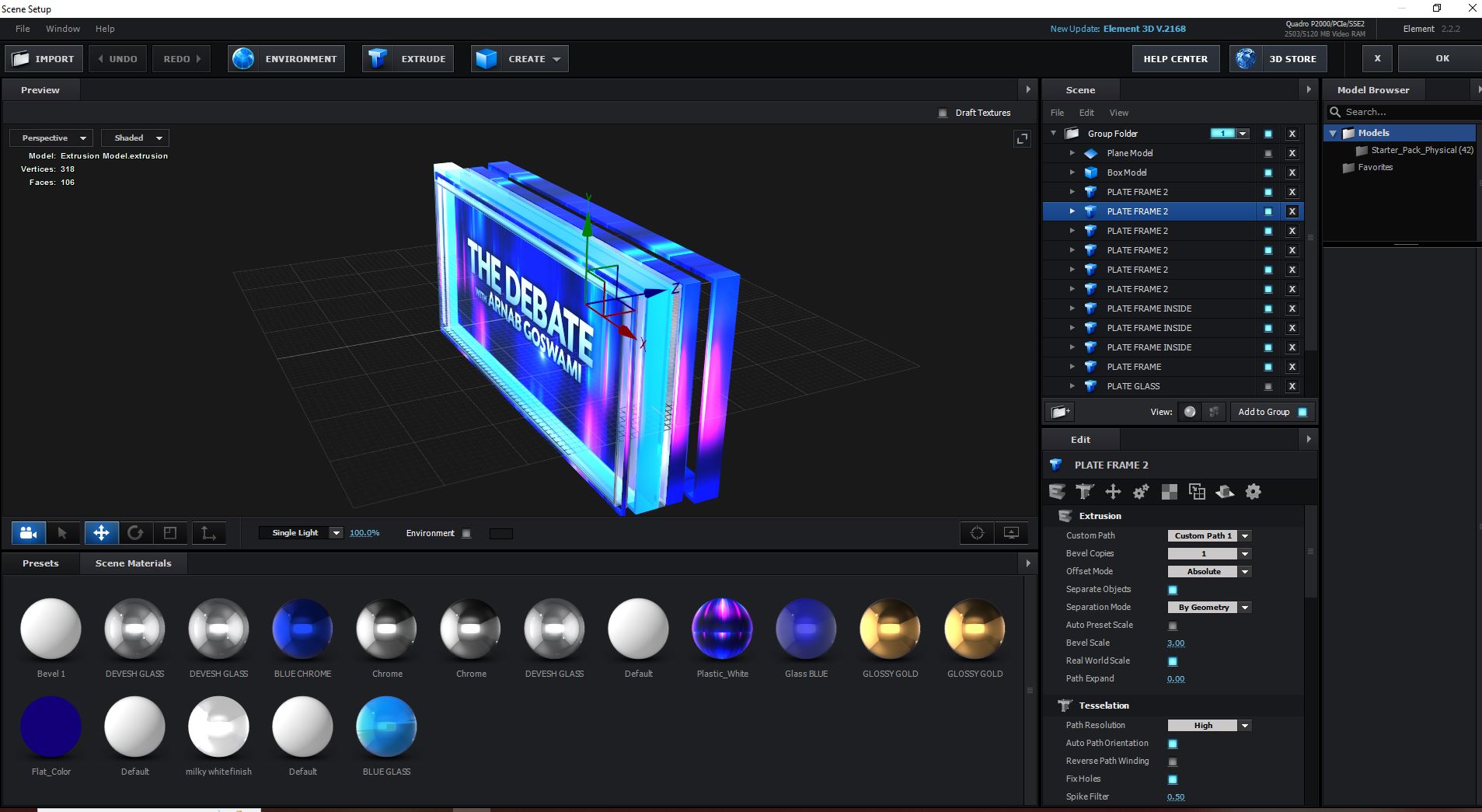Select the scale gizmo tool

coord(170,533)
